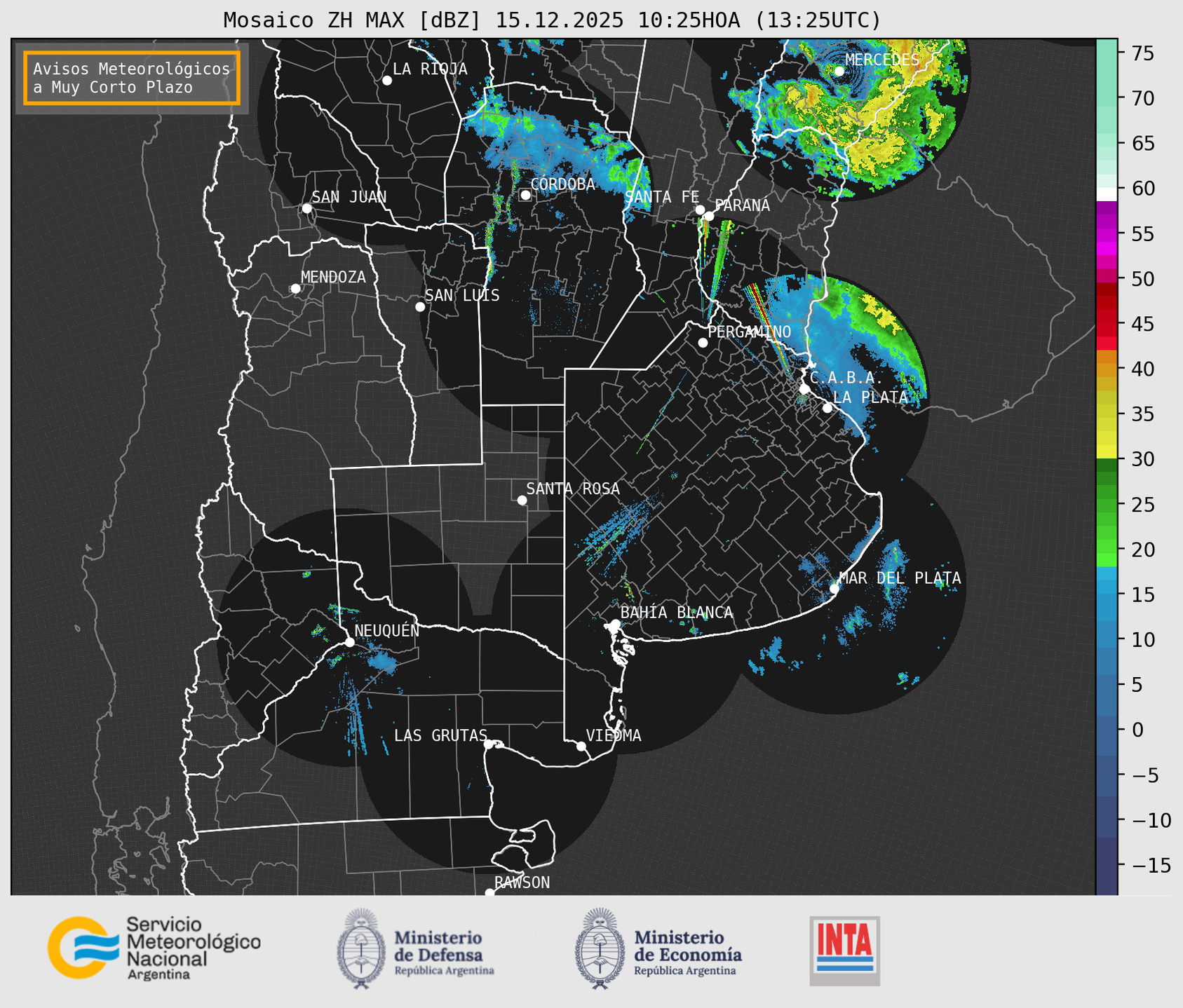The height and width of the screenshot is (1008, 1183).
Task: Click the LAS GRUTAS marker dot
Action: (489, 744)
